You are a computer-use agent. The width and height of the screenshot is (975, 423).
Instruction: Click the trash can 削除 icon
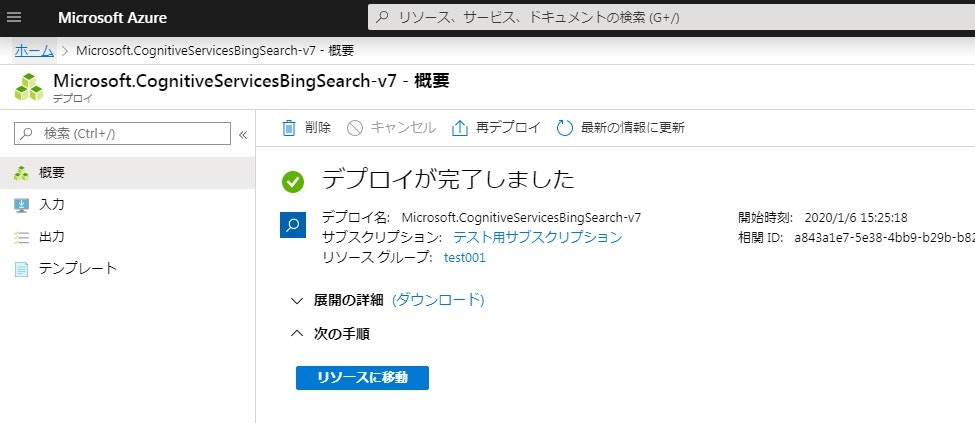click(289, 128)
